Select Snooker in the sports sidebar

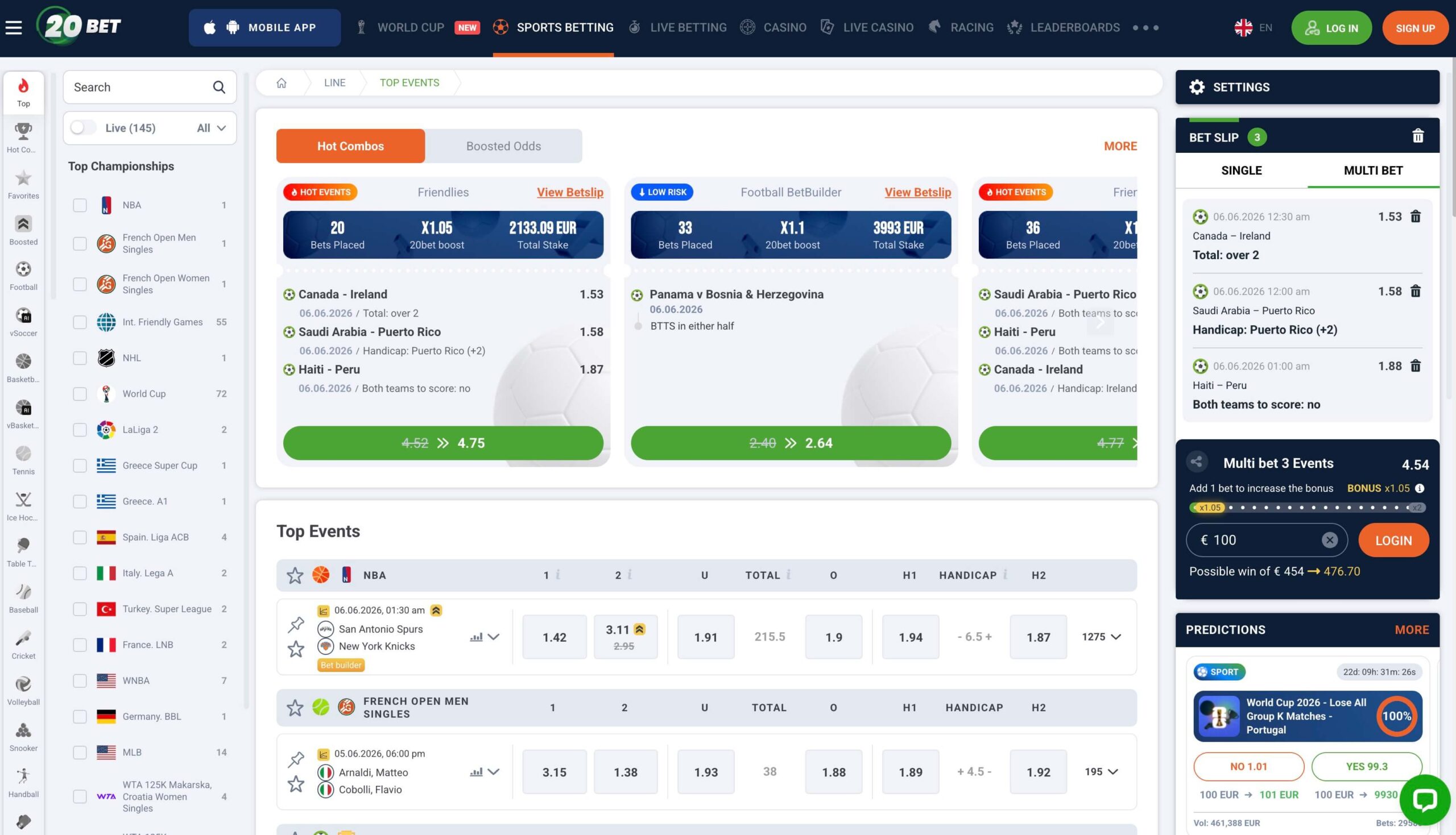click(x=23, y=736)
